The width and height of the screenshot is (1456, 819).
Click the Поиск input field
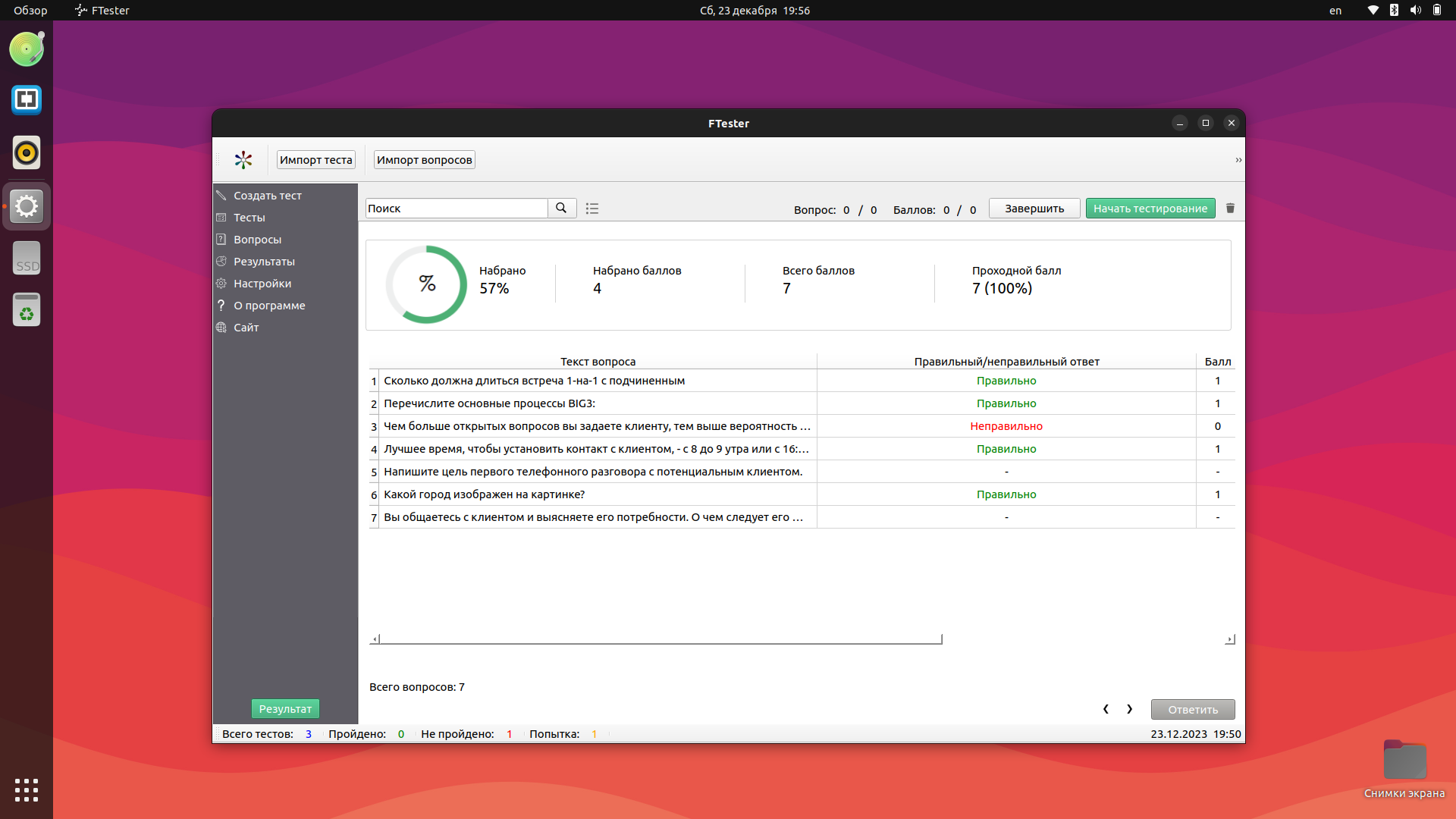point(456,209)
